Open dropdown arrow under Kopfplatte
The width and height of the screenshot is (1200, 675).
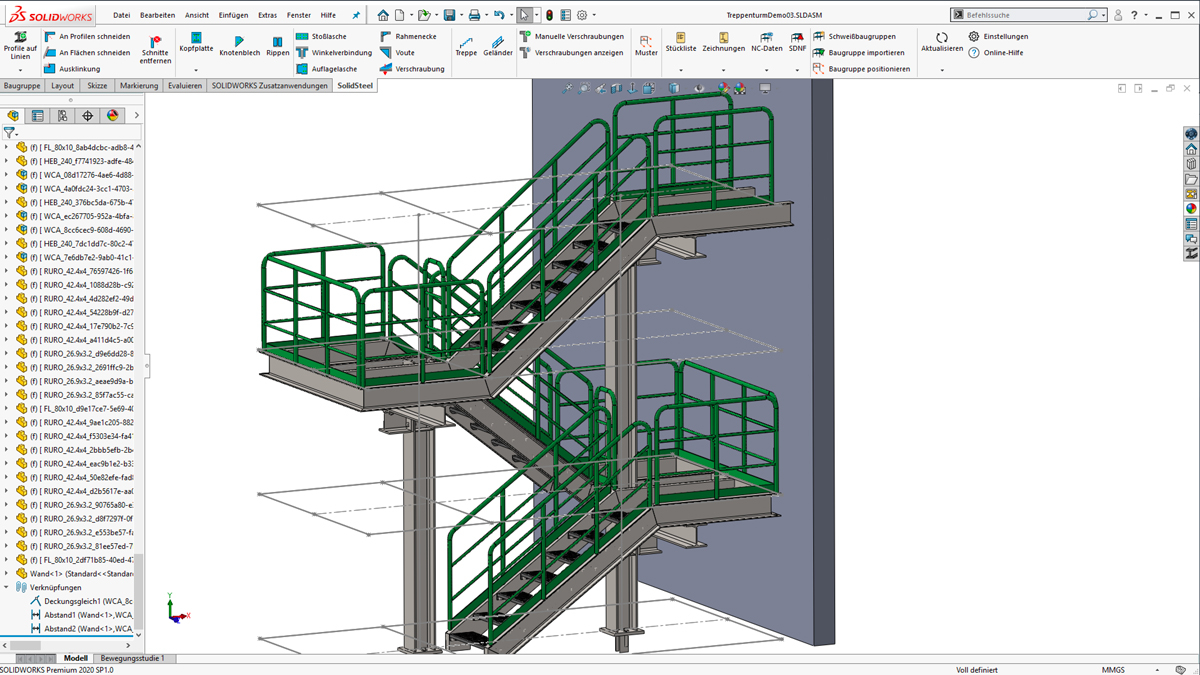[196, 70]
